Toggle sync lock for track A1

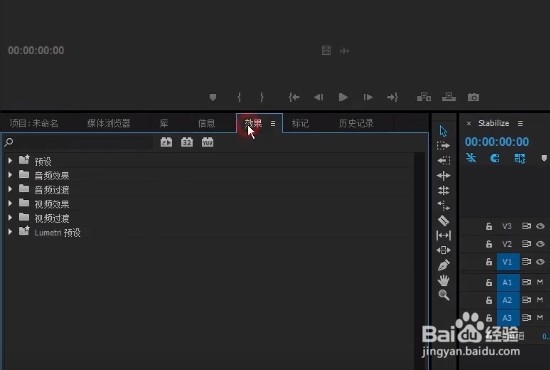click(x=526, y=282)
